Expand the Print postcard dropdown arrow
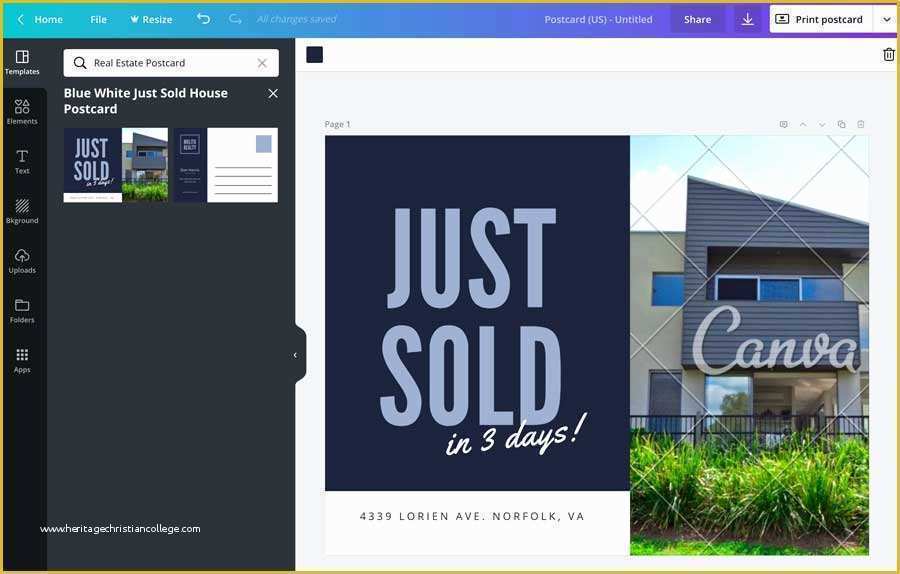 click(886, 20)
